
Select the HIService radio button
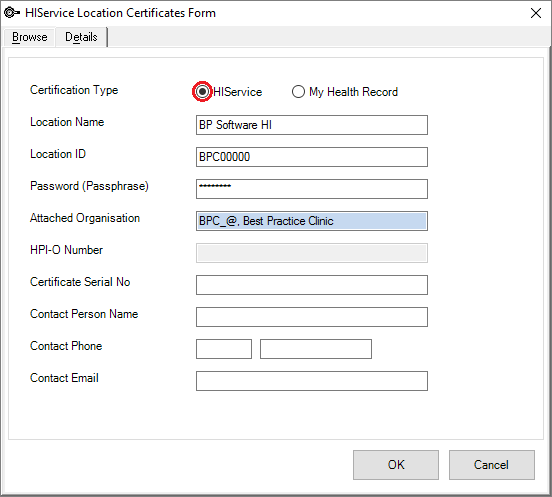[202, 92]
